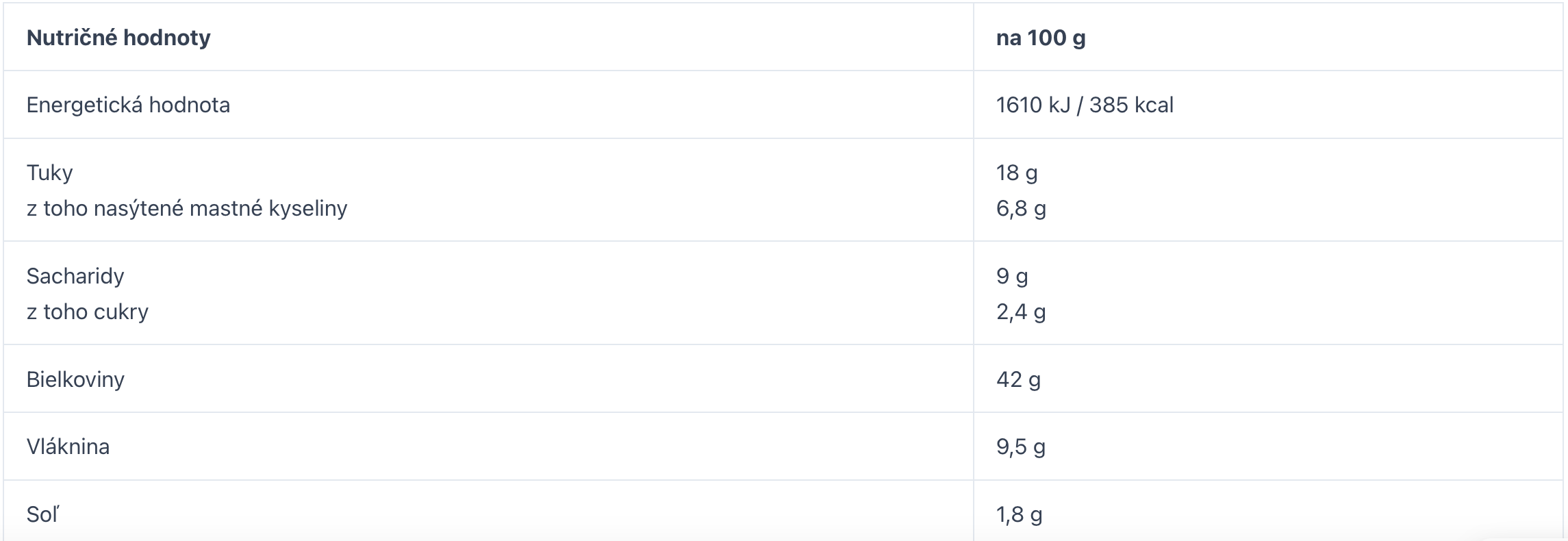The image size is (1568, 541).
Task: Click the 'Tuky' label
Action: (x=49, y=173)
